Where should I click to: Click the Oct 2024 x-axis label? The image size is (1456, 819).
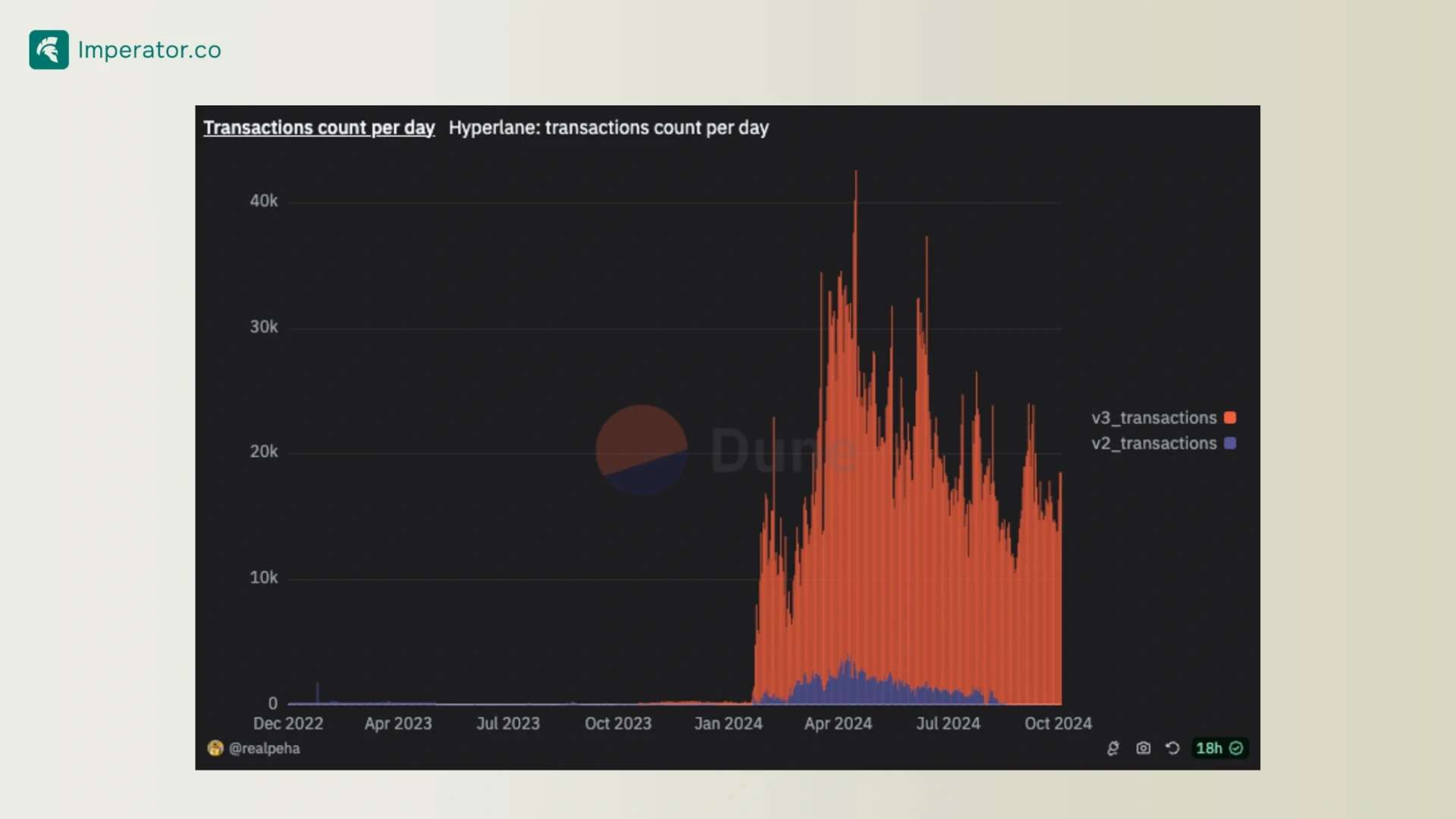tap(1058, 723)
